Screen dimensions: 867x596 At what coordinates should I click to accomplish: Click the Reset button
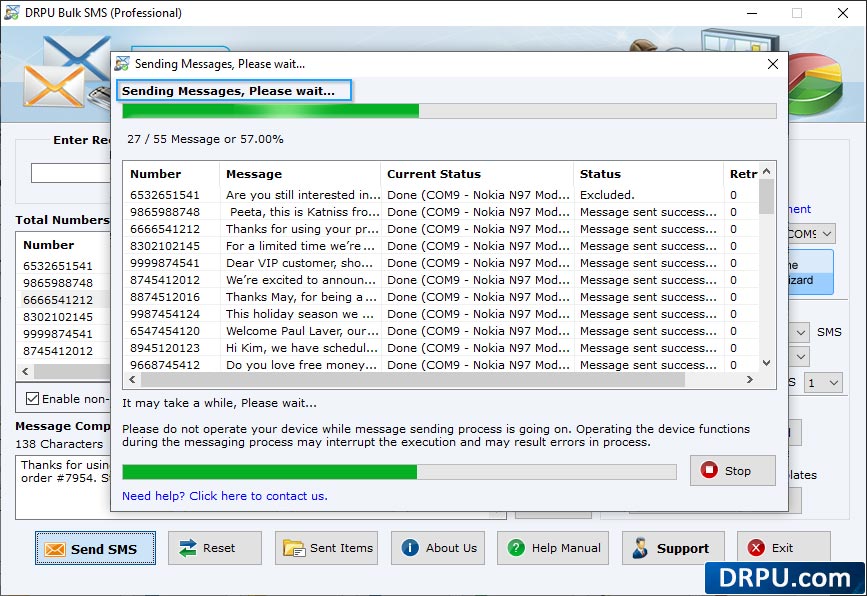pyautogui.click(x=215, y=548)
